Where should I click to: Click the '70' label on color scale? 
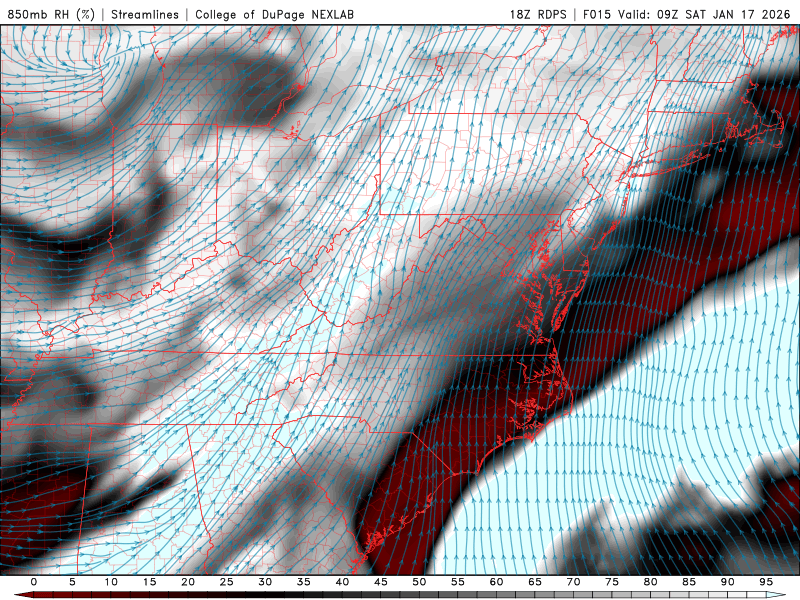point(573,582)
